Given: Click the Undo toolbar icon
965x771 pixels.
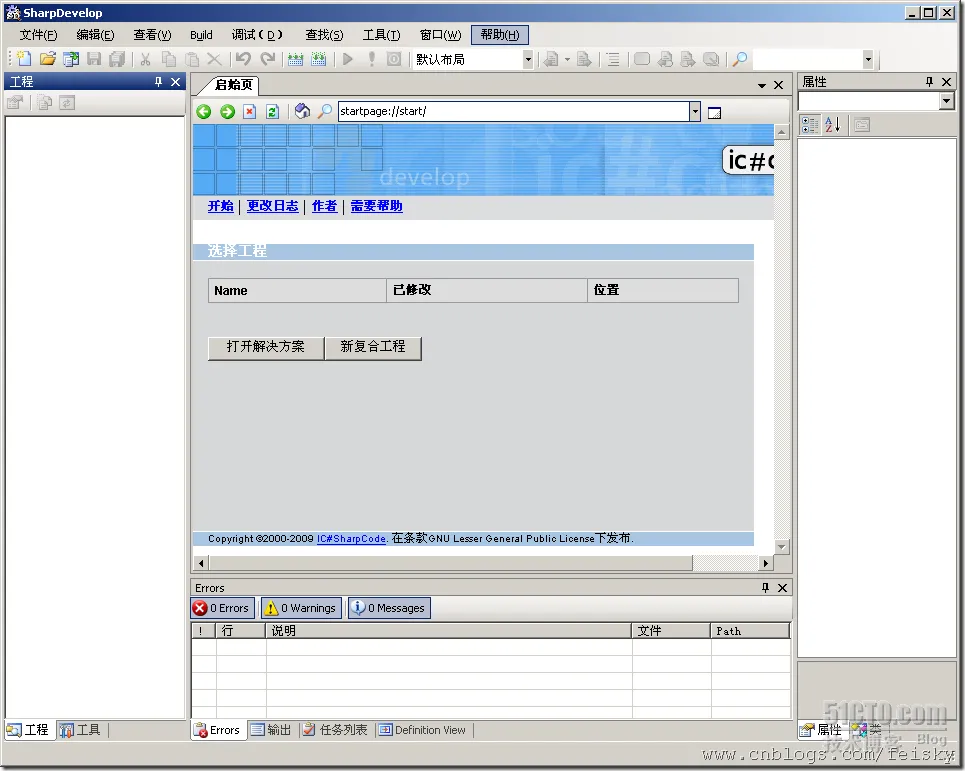Looking at the screenshot, I should point(244,59).
